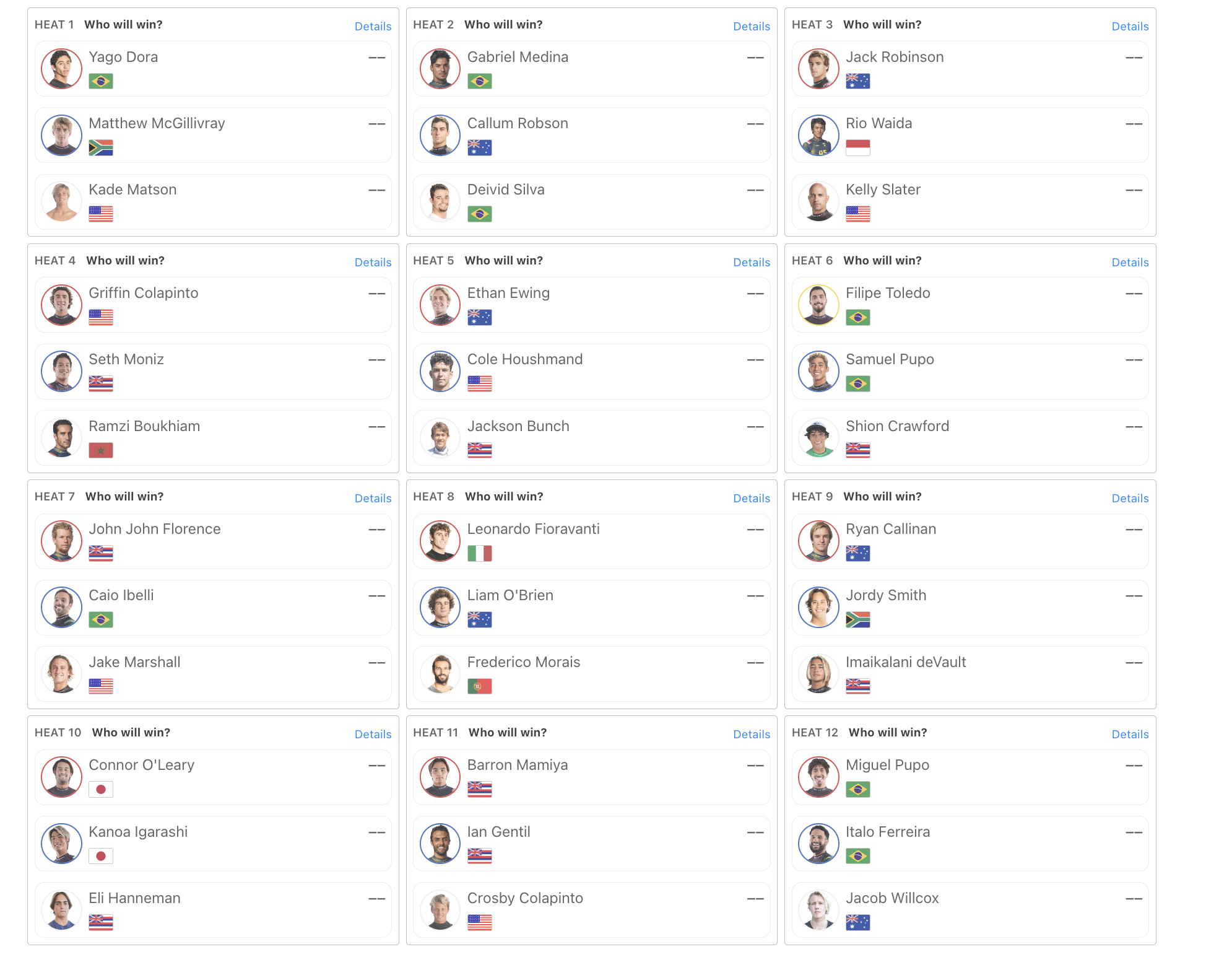This screenshot has height=965, width=1232.
Task: Click the South African flag under Jordy Smith
Action: [x=858, y=619]
